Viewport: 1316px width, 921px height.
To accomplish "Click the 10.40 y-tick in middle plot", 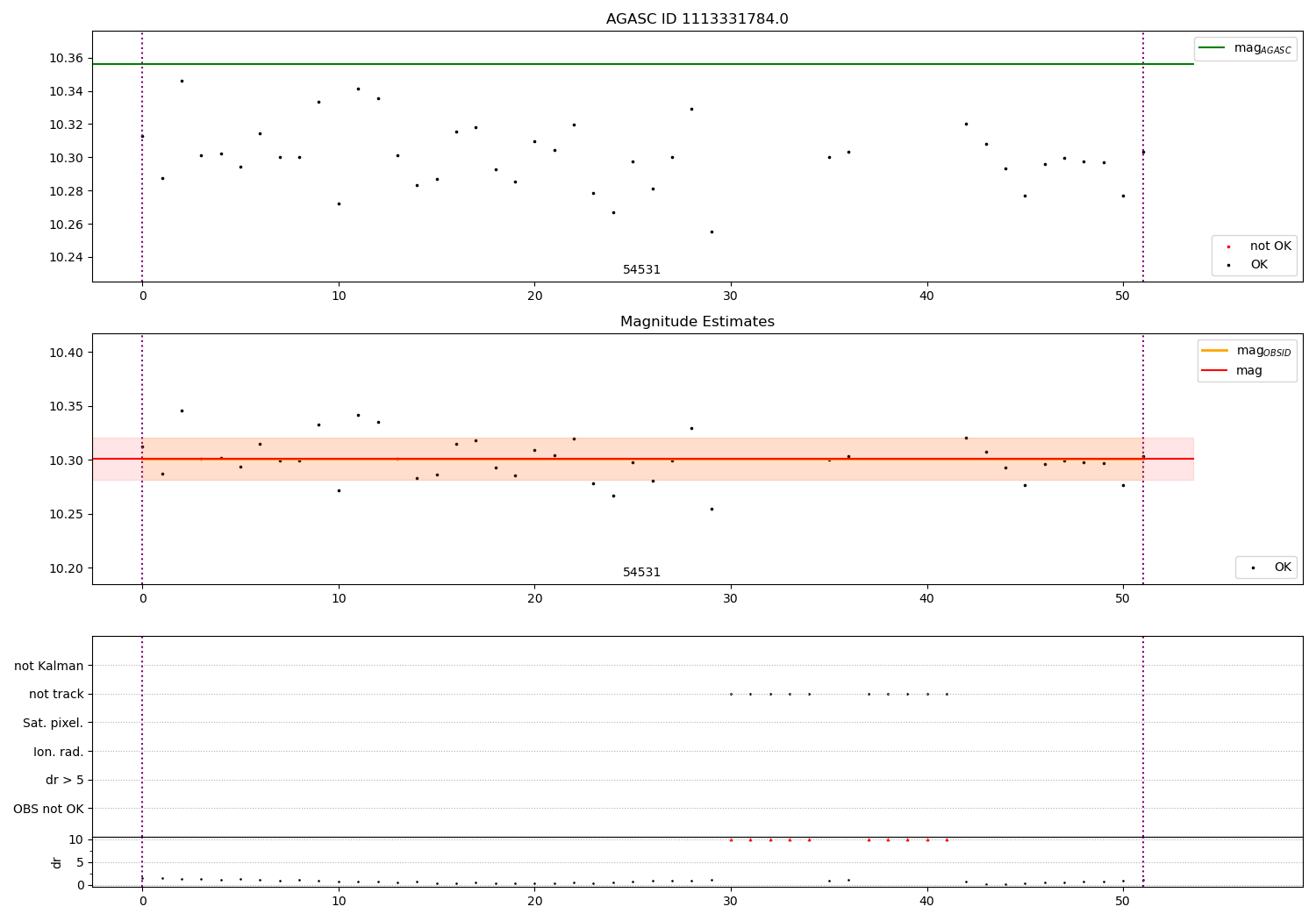I will tap(66, 353).
